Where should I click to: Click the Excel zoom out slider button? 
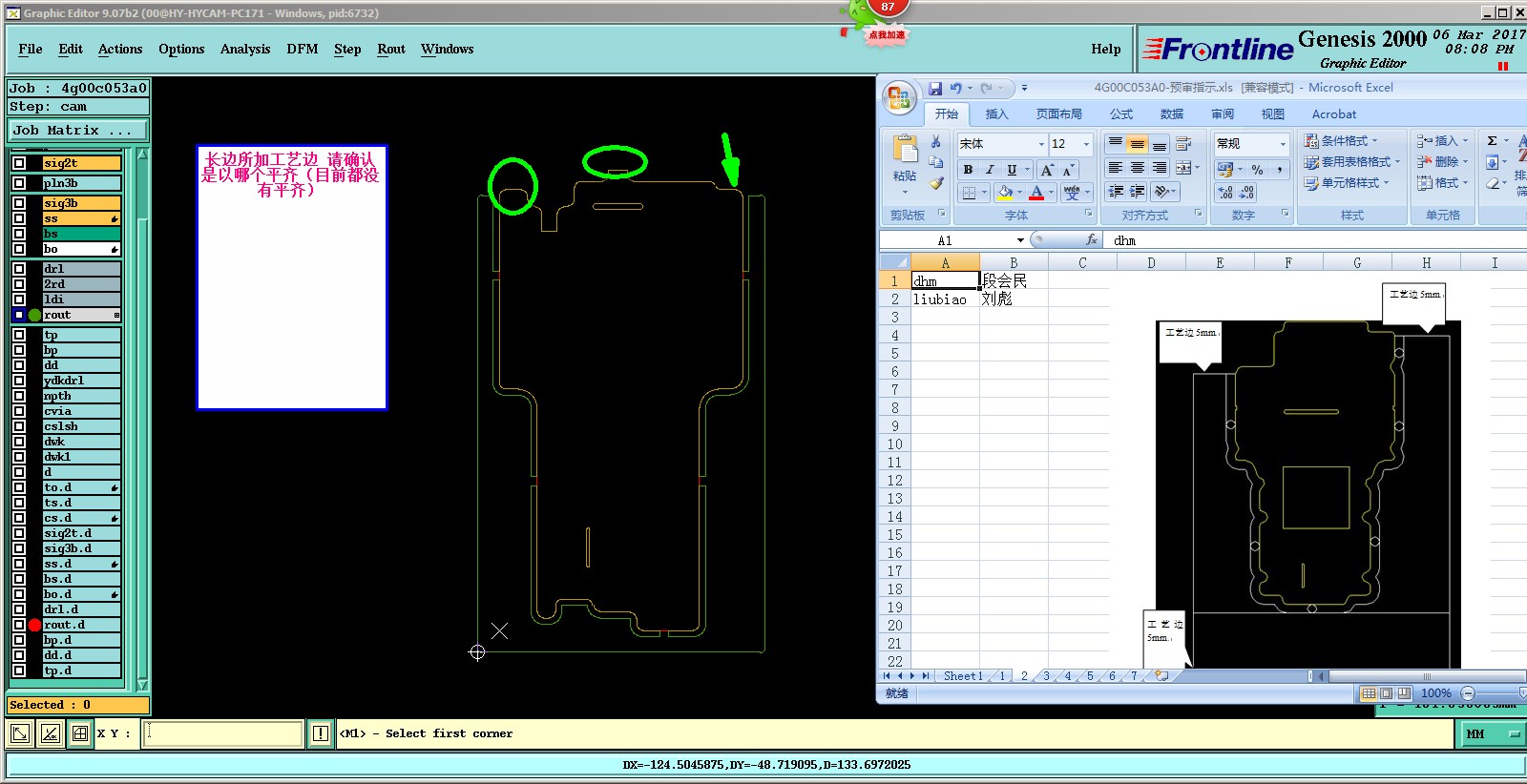point(1468,693)
